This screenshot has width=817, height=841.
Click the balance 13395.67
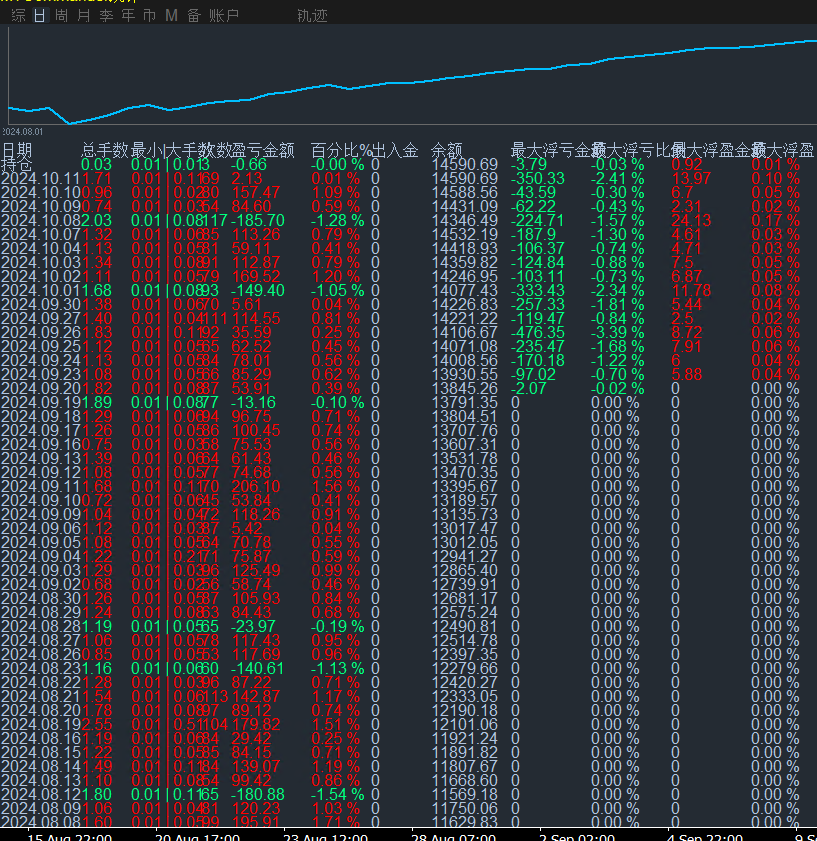(x=465, y=486)
